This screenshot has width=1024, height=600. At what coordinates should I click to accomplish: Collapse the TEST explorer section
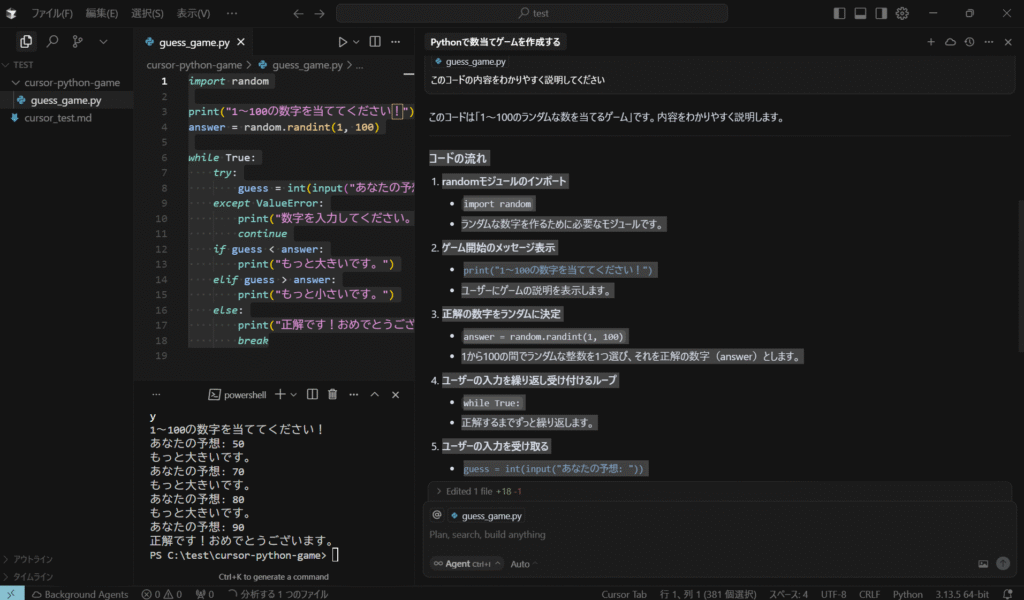67,65
